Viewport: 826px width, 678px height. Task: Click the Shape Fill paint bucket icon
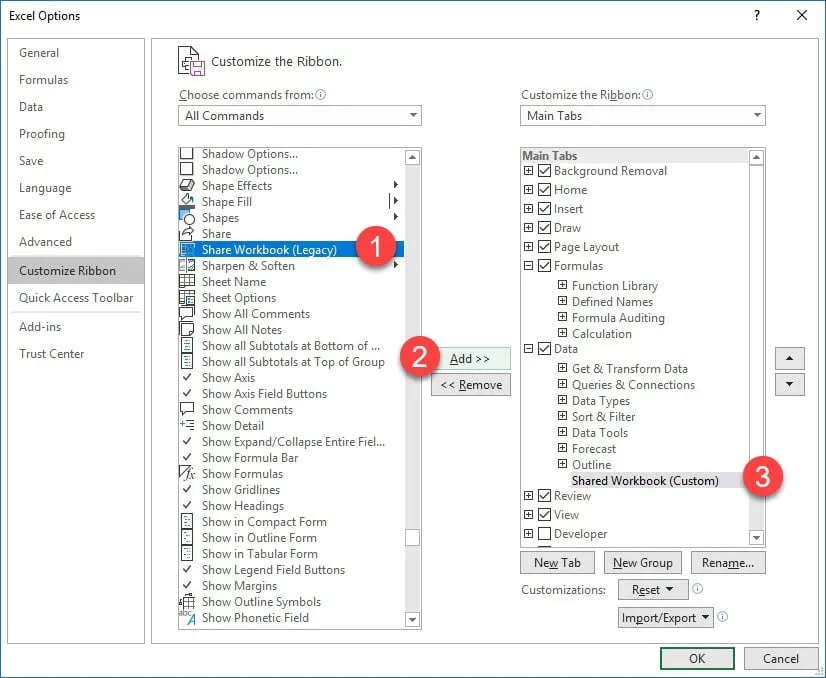tap(187, 202)
